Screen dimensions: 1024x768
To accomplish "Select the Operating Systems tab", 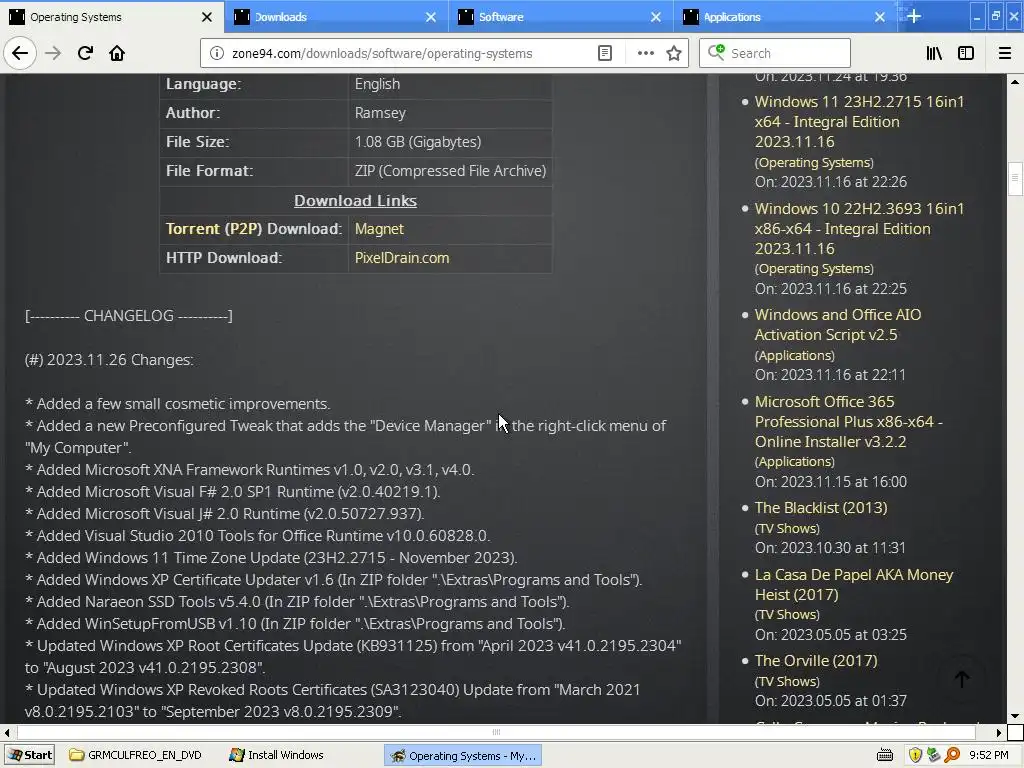I will (111, 17).
